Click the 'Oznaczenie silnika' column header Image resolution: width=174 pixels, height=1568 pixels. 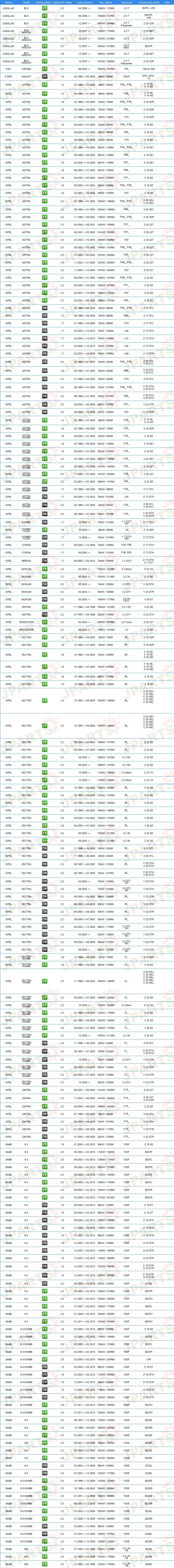tap(149, 2)
